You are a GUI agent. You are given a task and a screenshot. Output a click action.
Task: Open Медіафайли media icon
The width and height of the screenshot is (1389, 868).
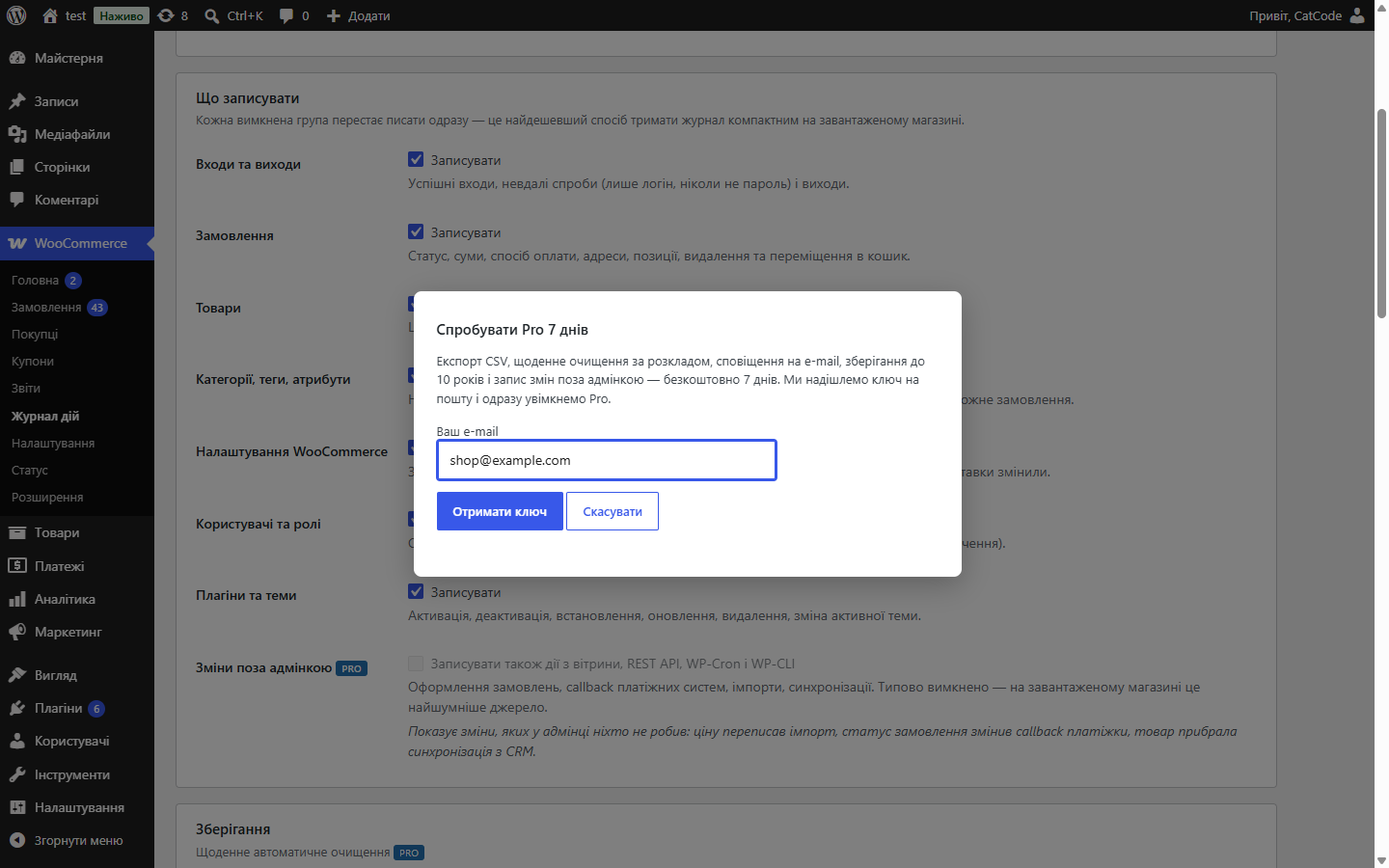click(x=17, y=134)
